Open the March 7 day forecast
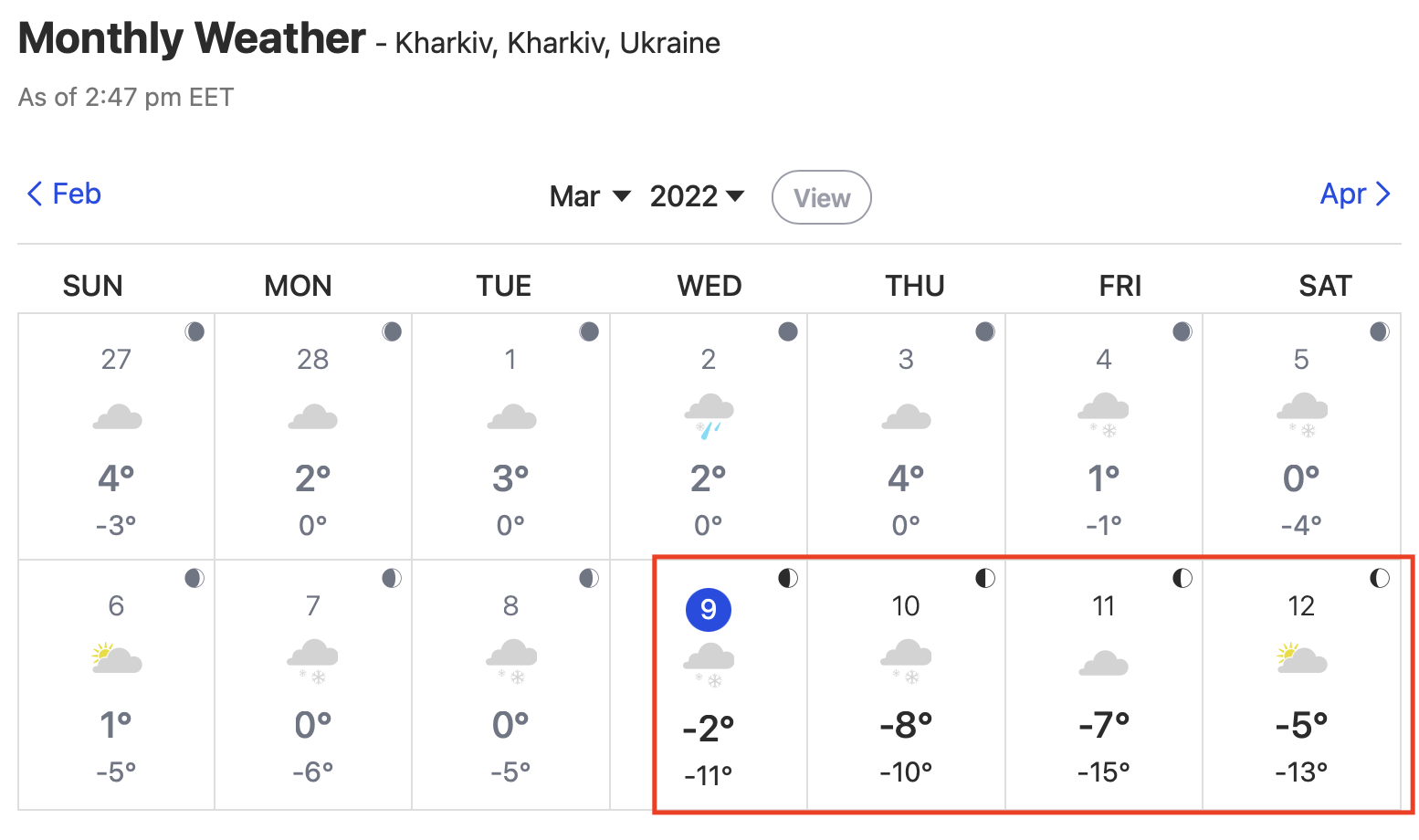Viewport: 1419px width, 840px height. tap(313, 685)
